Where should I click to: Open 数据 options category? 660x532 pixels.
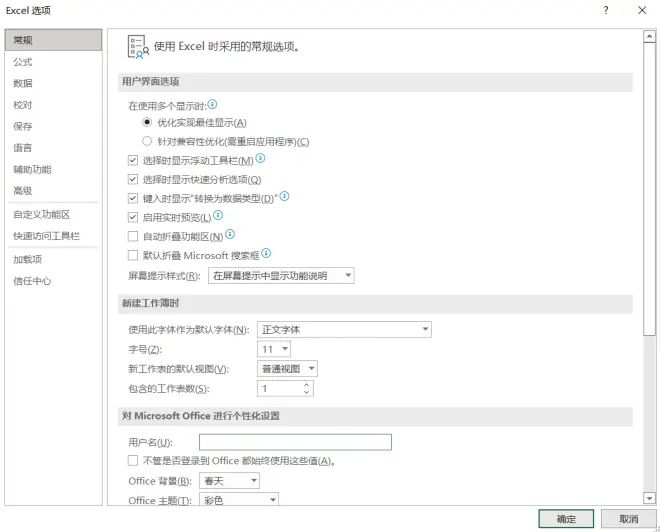click(x=53, y=83)
